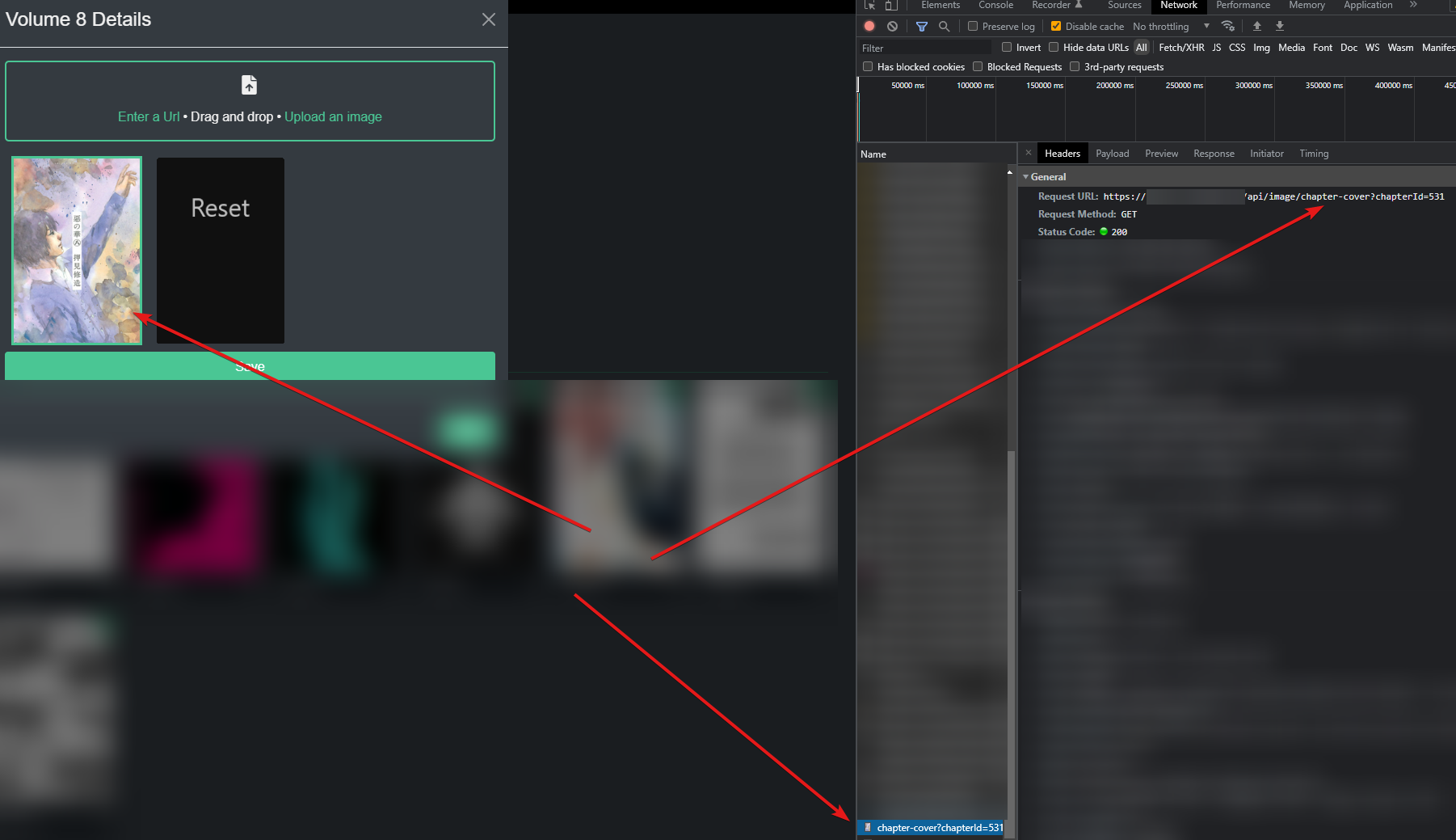Image resolution: width=1456 pixels, height=840 pixels.
Task: Switch to the Memory panel tab
Action: 1307,5
